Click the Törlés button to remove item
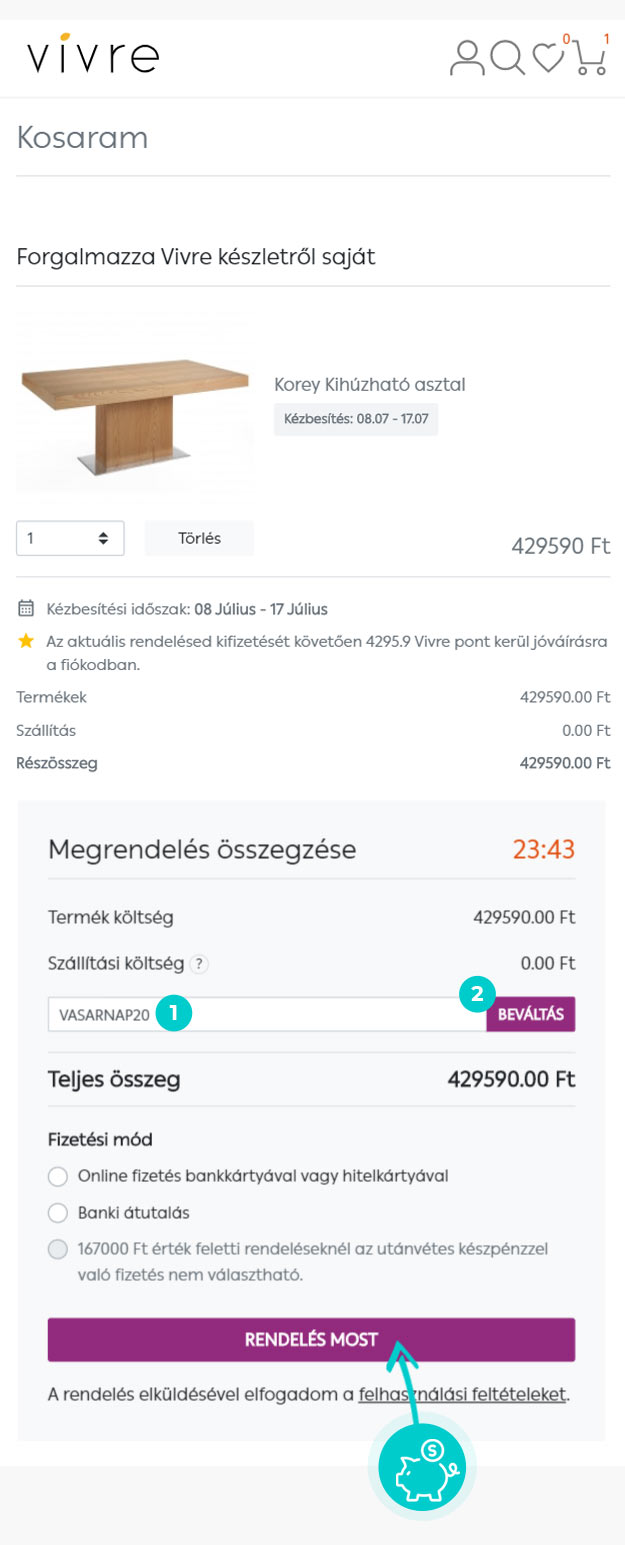 click(x=199, y=538)
